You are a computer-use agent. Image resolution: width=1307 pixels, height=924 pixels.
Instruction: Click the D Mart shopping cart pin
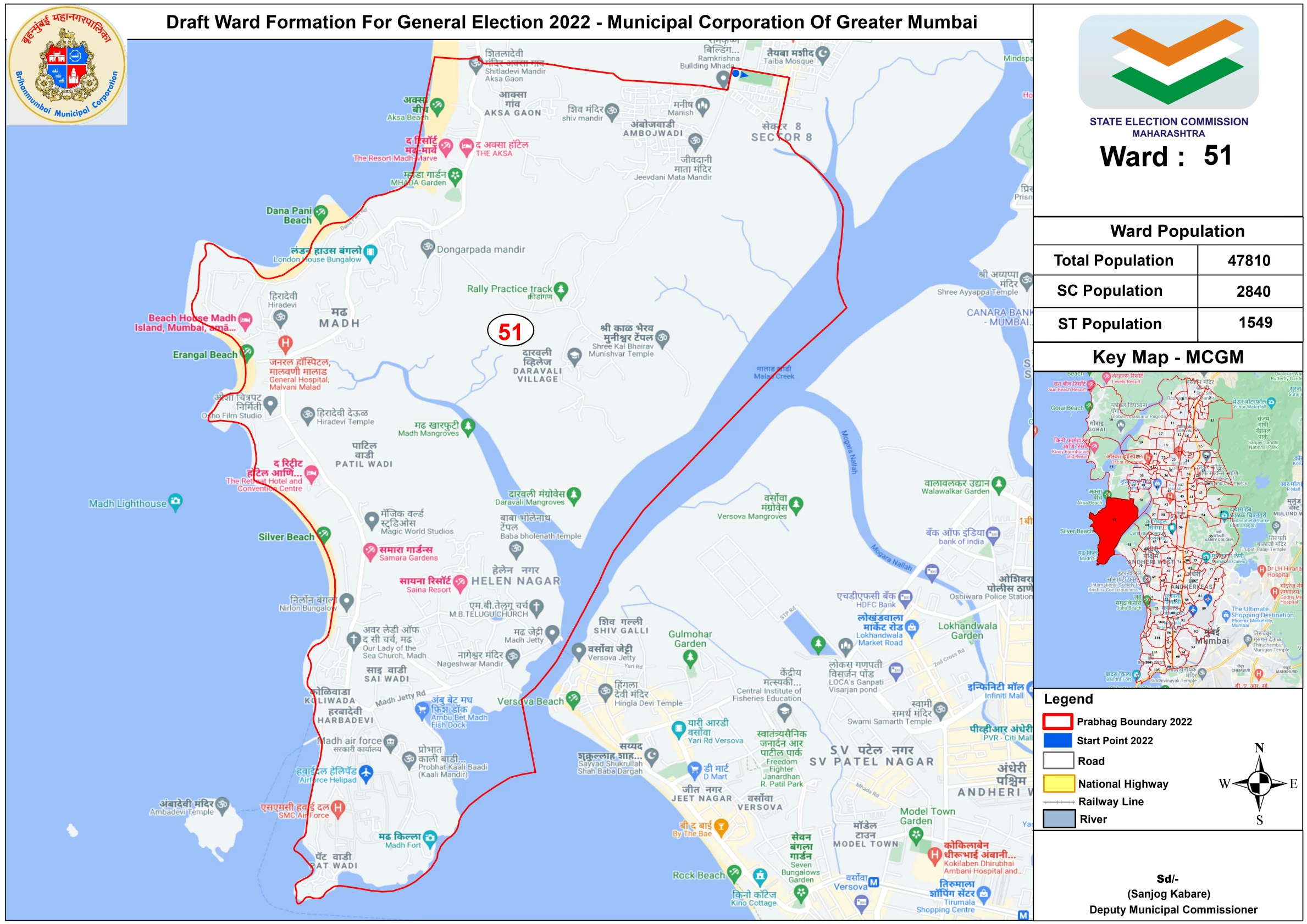(694, 769)
